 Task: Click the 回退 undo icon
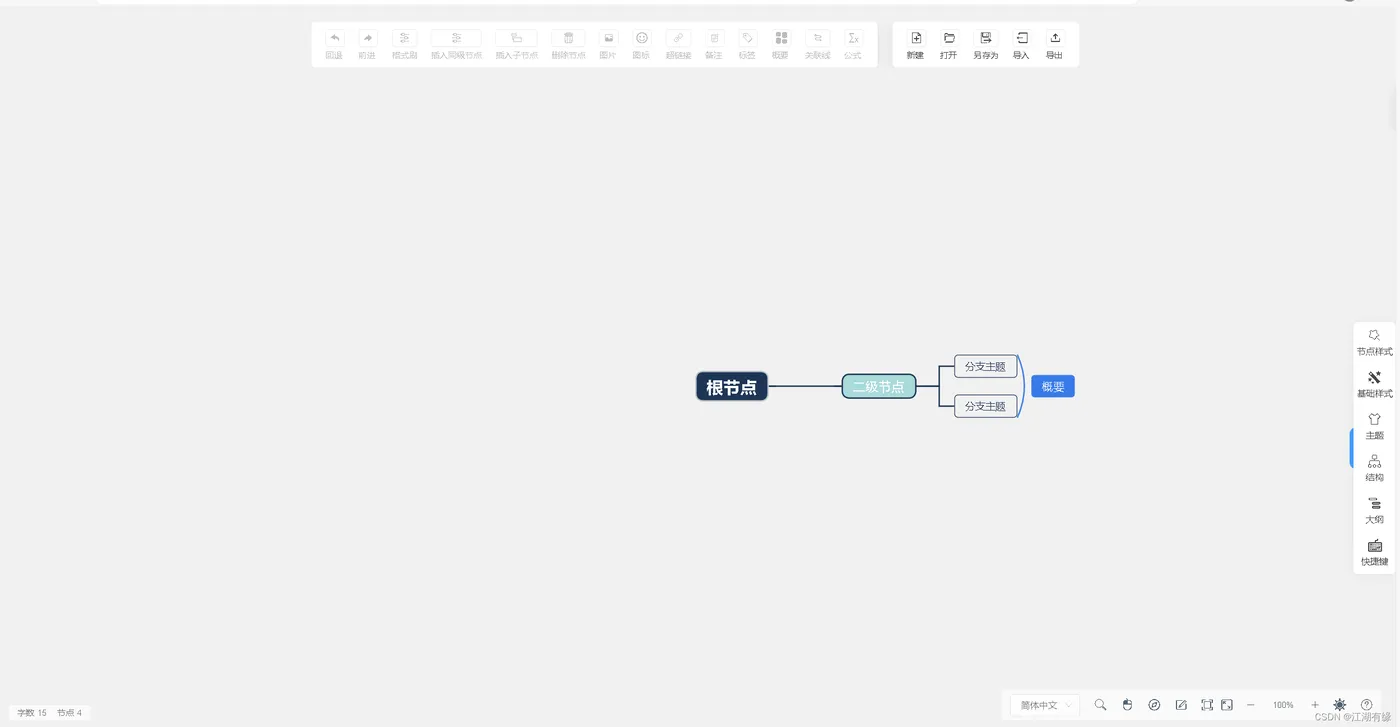point(334,38)
